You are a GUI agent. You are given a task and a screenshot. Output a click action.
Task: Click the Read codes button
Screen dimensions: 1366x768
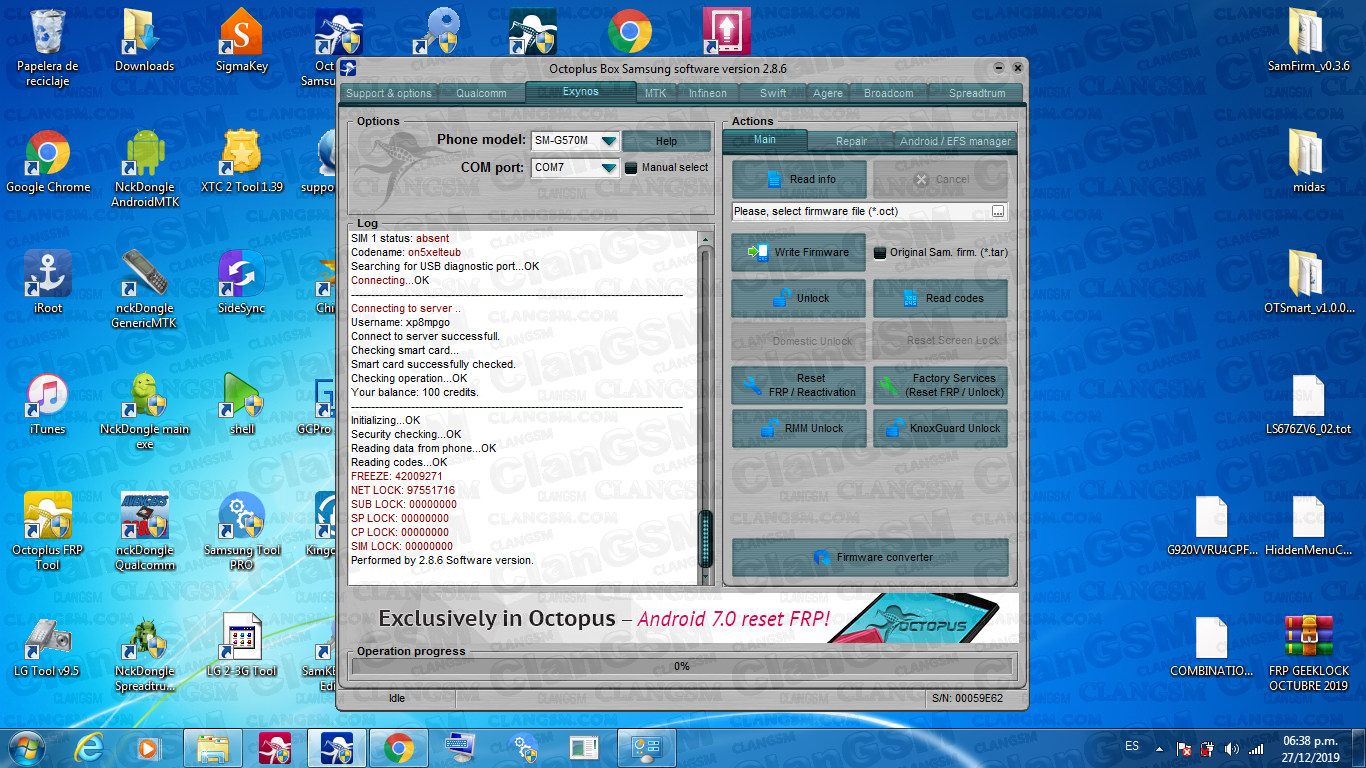point(941,298)
